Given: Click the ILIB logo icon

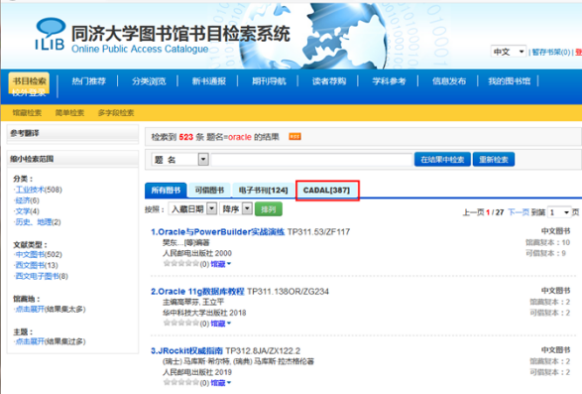Looking at the screenshot, I should 50,34.
